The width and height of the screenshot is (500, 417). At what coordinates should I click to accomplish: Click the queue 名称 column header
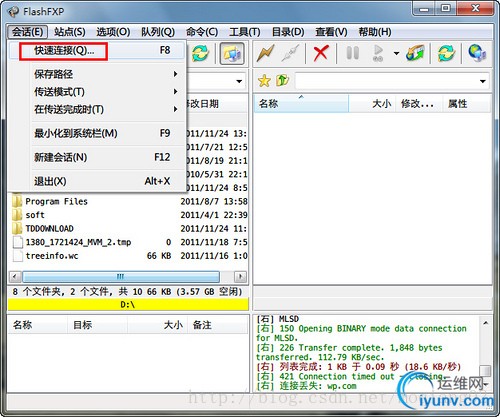[38, 325]
